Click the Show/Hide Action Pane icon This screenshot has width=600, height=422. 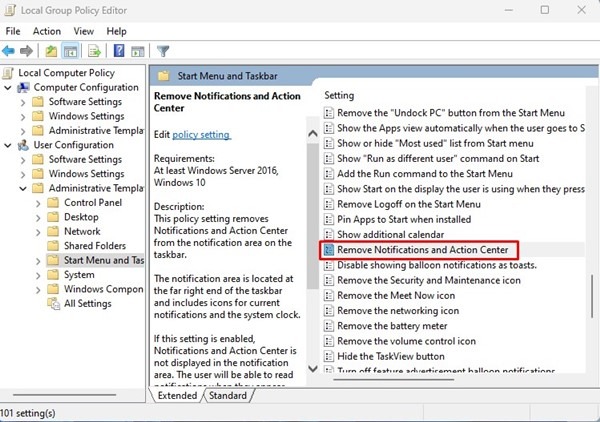pyautogui.click(x=137, y=51)
